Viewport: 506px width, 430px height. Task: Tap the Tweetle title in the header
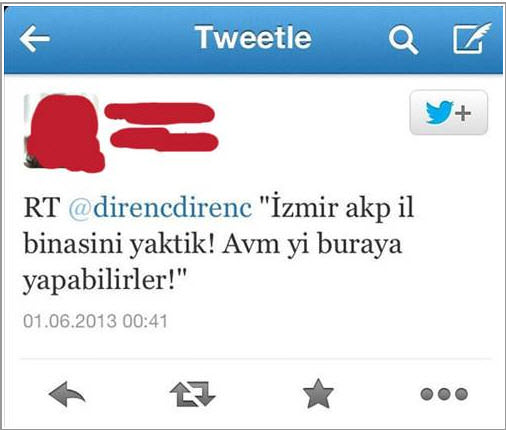point(253,38)
